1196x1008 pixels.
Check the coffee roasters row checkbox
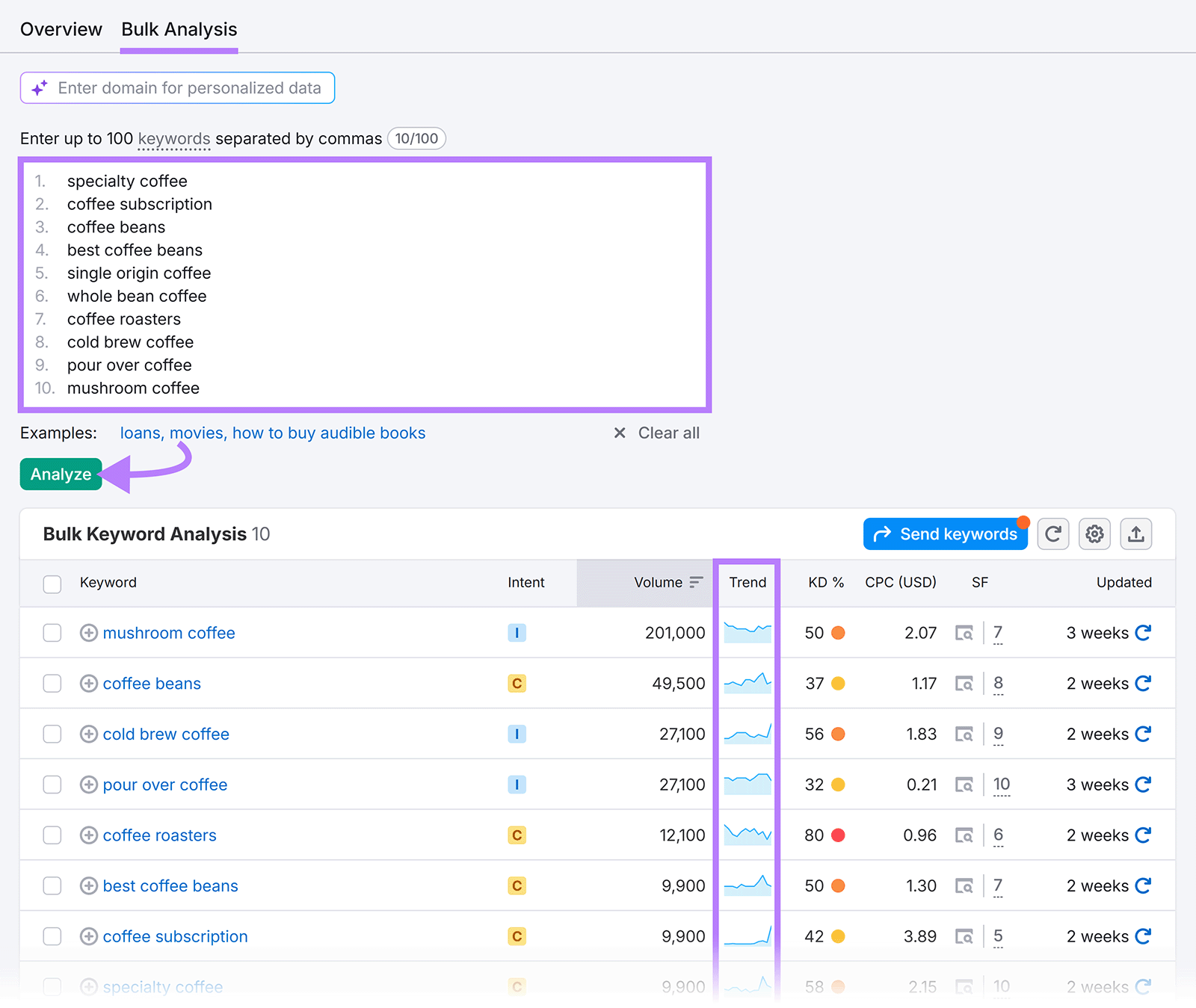pyautogui.click(x=52, y=835)
